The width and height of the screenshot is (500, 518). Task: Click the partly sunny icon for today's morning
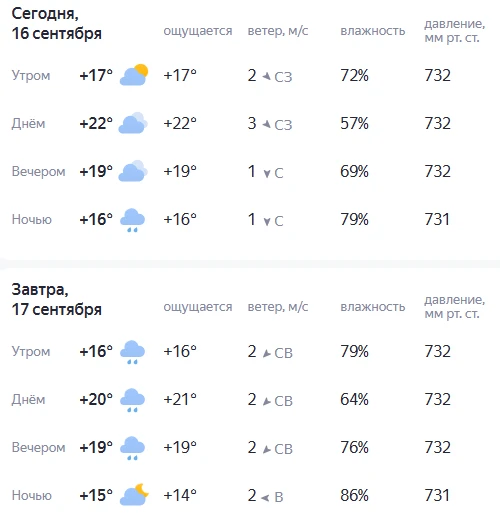(134, 75)
